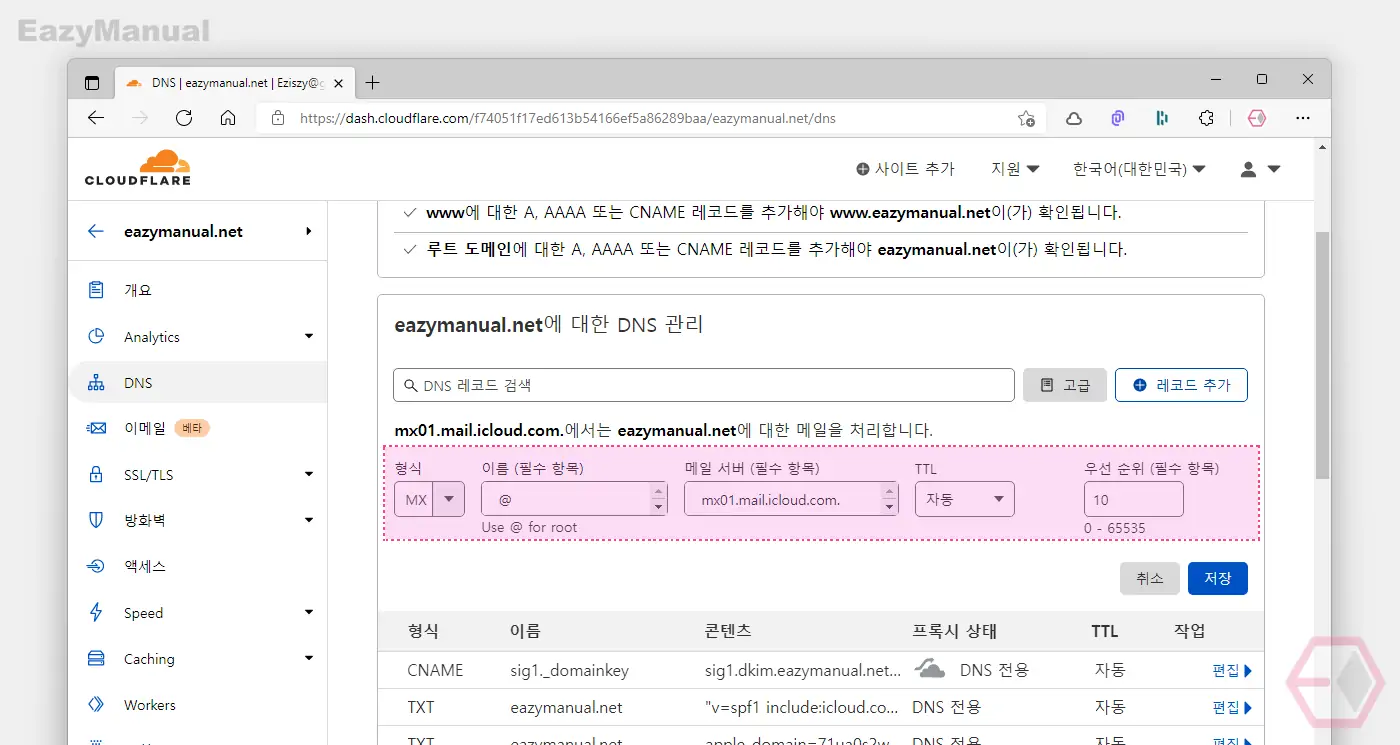Click the 레코드 추가 button

click(x=1181, y=385)
